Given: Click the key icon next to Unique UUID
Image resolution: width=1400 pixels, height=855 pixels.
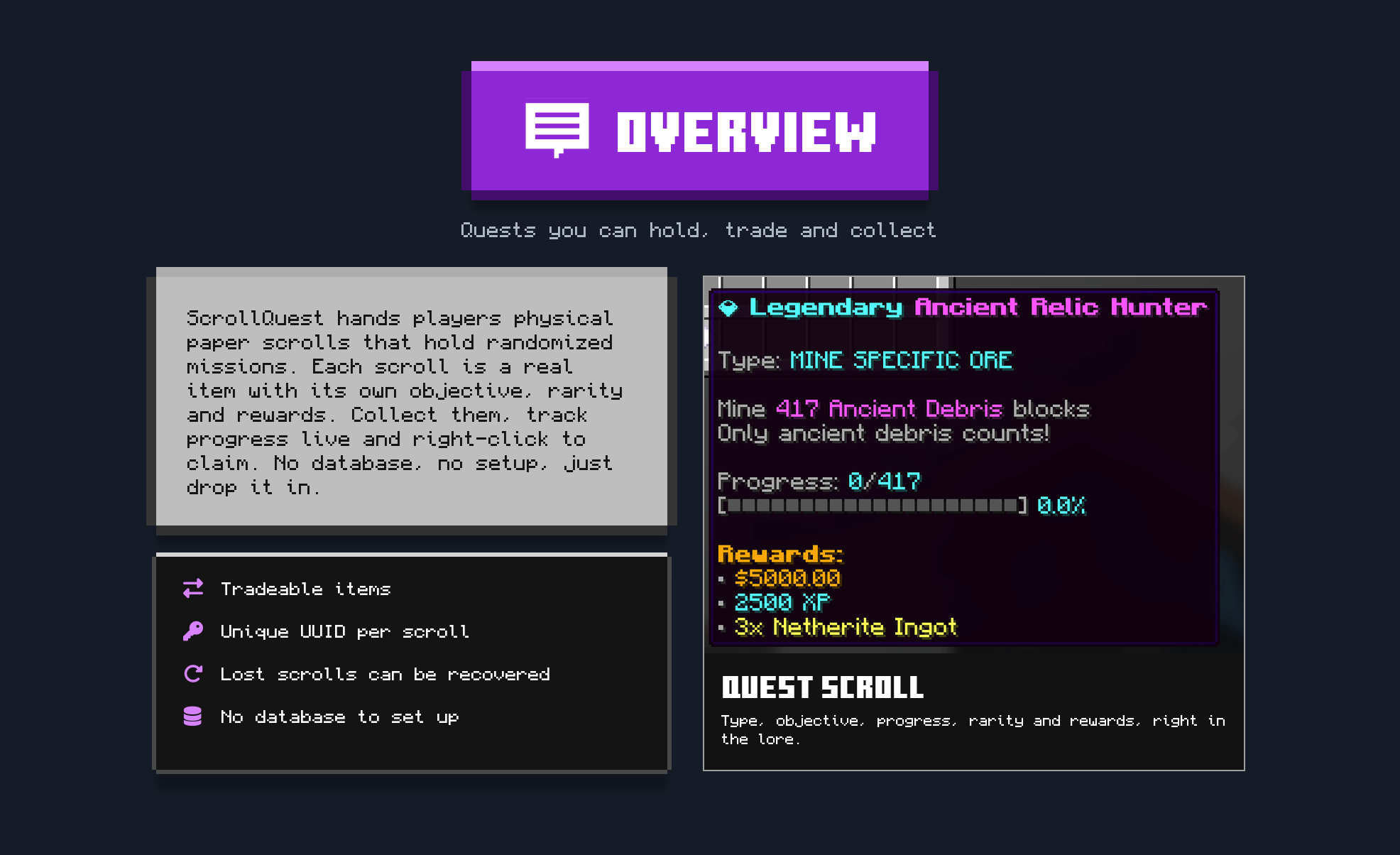Looking at the screenshot, I should [193, 631].
